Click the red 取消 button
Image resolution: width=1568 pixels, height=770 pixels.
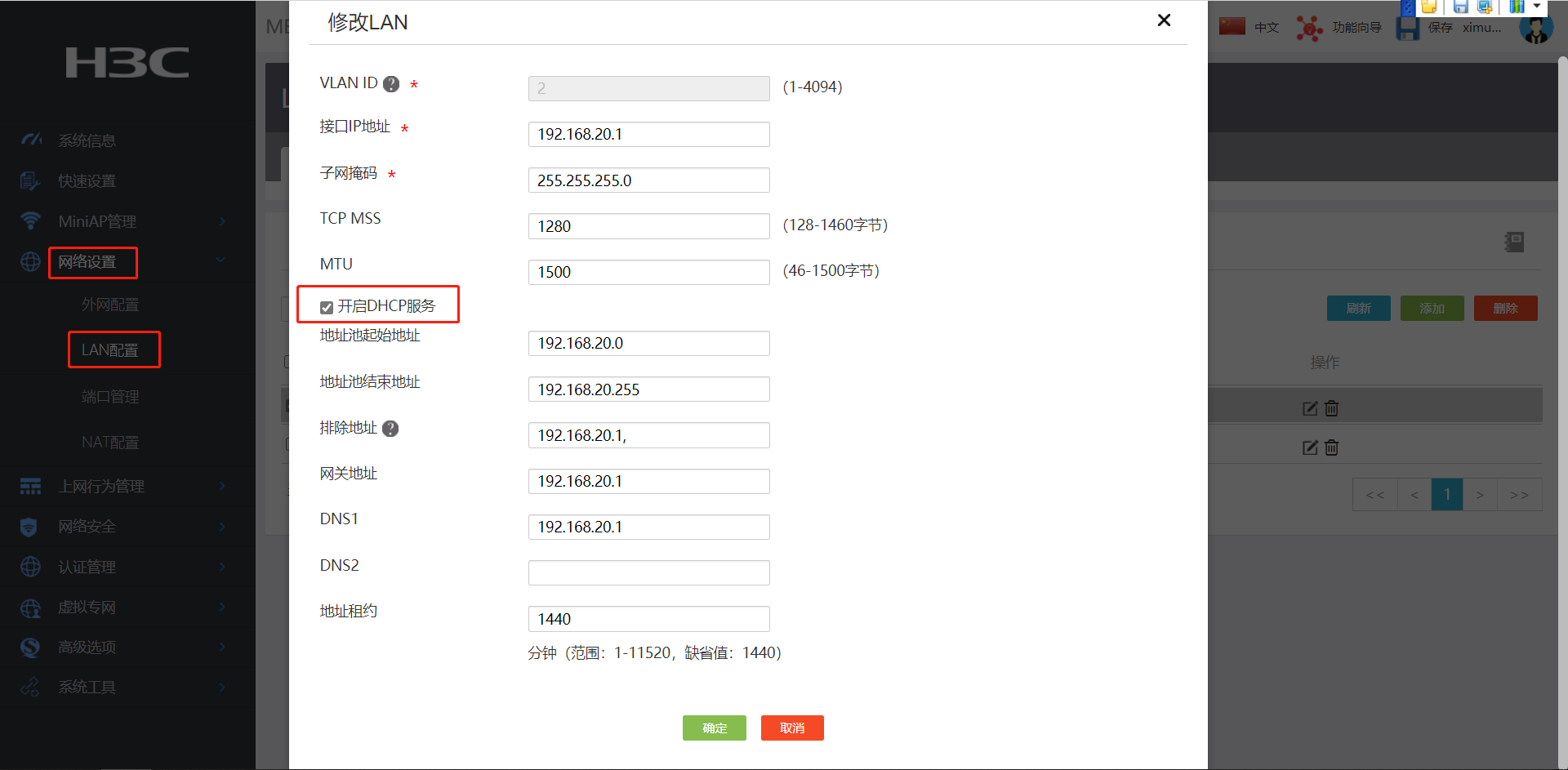(x=792, y=728)
